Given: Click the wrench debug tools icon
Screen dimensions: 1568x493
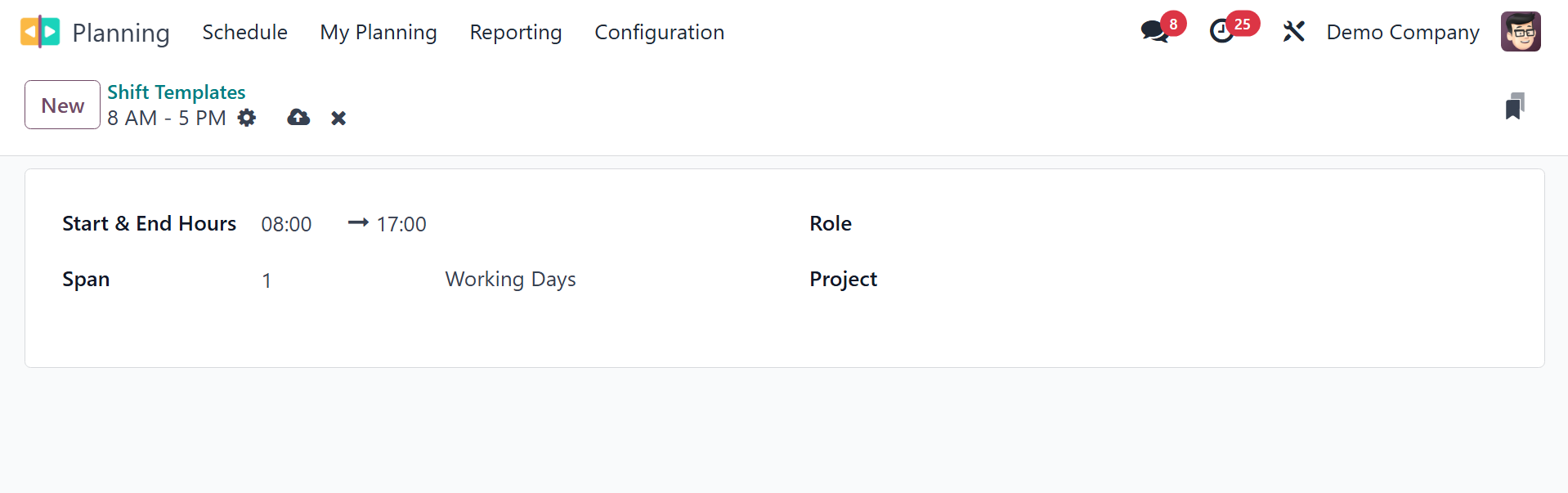Looking at the screenshot, I should click(x=1293, y=32).
